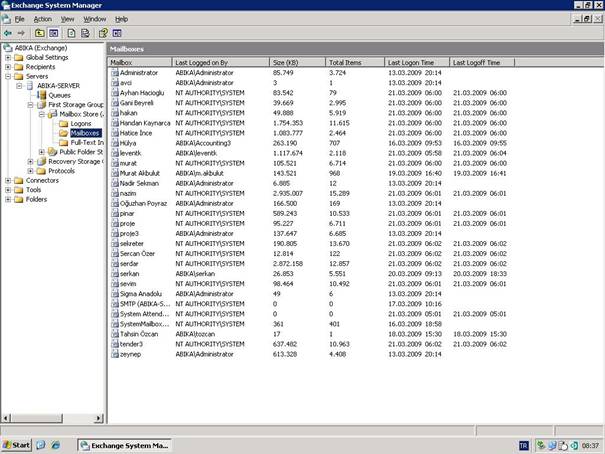Open the Window menu
605x454 pixels.
pos(95,19)
